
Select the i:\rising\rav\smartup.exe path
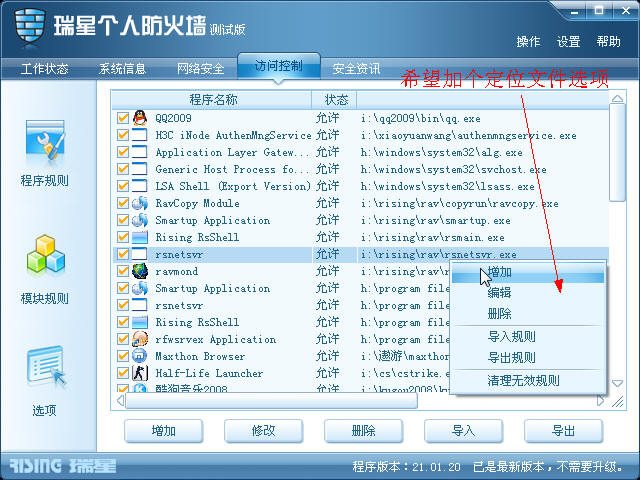point(436,220)
